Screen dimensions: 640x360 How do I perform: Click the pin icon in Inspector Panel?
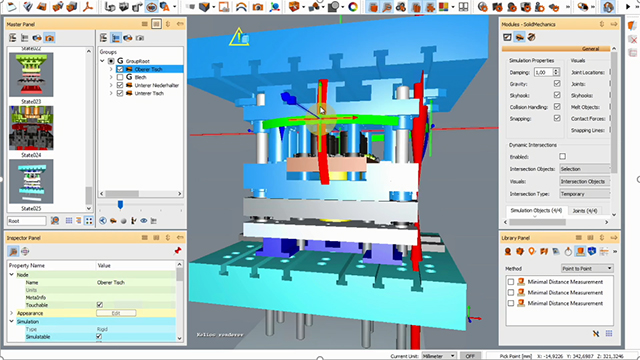tap(177, 251)
